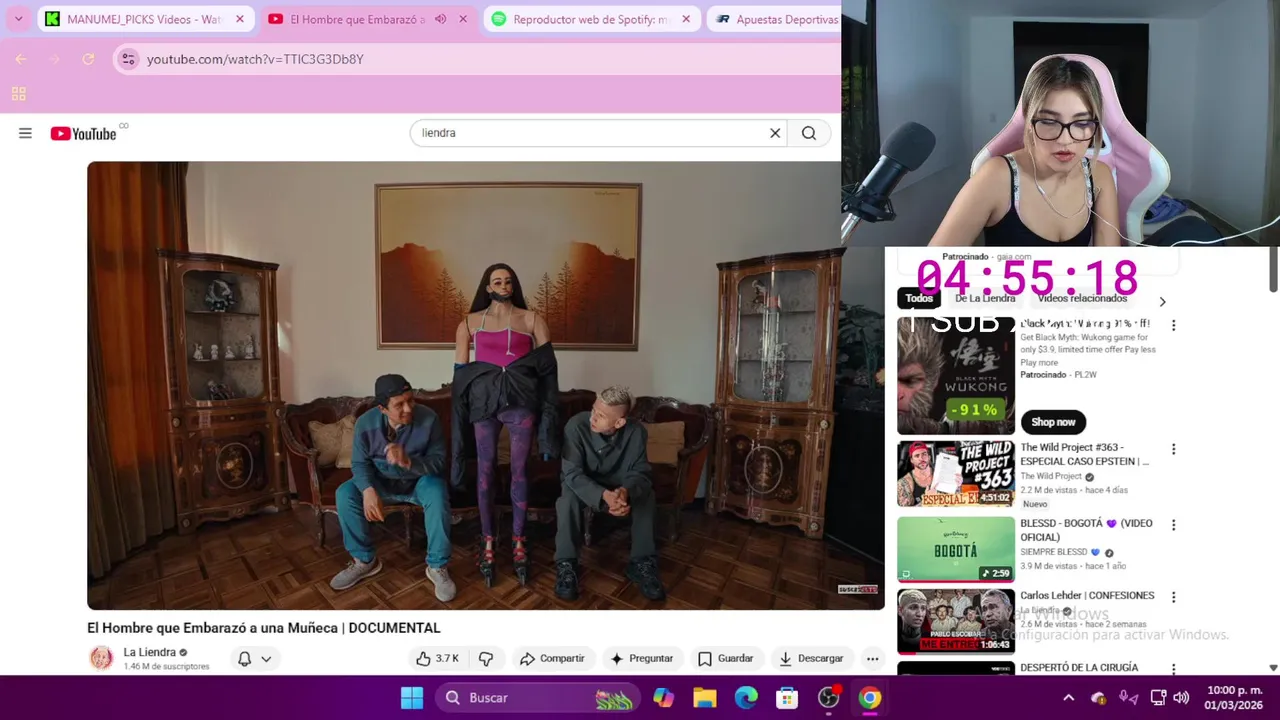Open the apps grid in bookmarks bar
The height and width of the screenshot is (720, 1280).
point(18,94)
